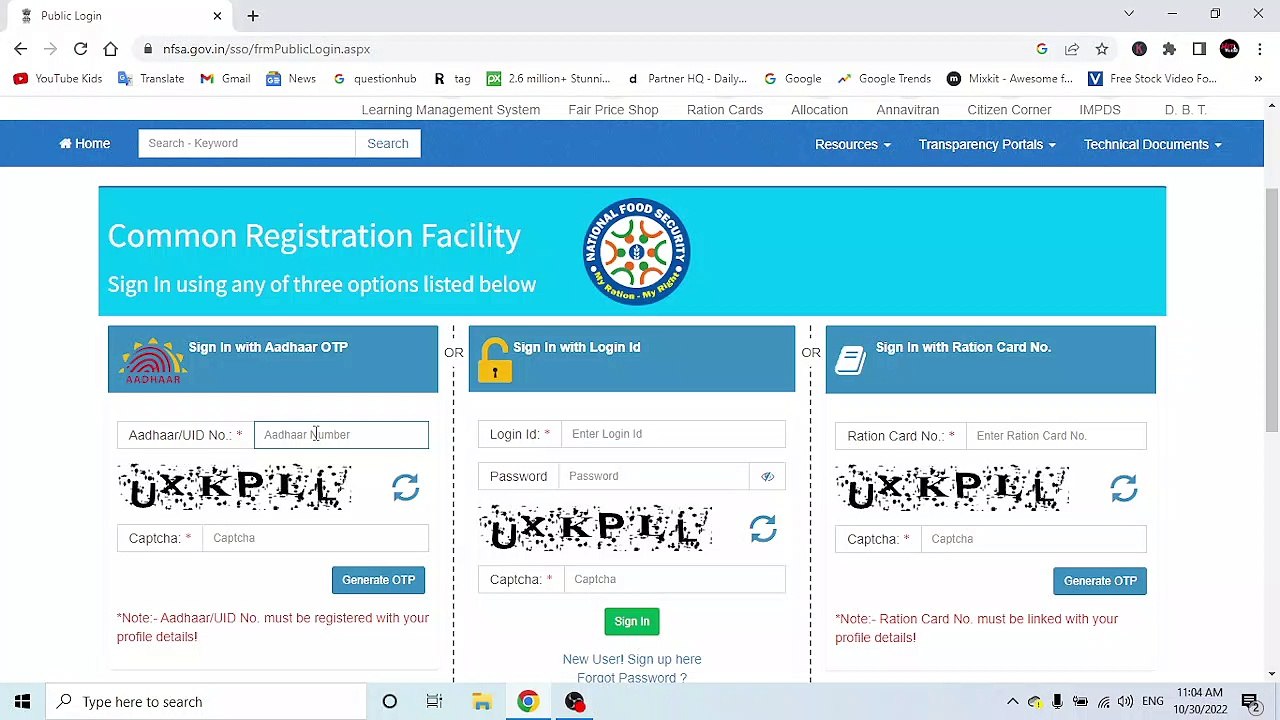Click the ration card book icon
Image resolution: width=1280 pixels, height=720 pixels.
(850, 360)
